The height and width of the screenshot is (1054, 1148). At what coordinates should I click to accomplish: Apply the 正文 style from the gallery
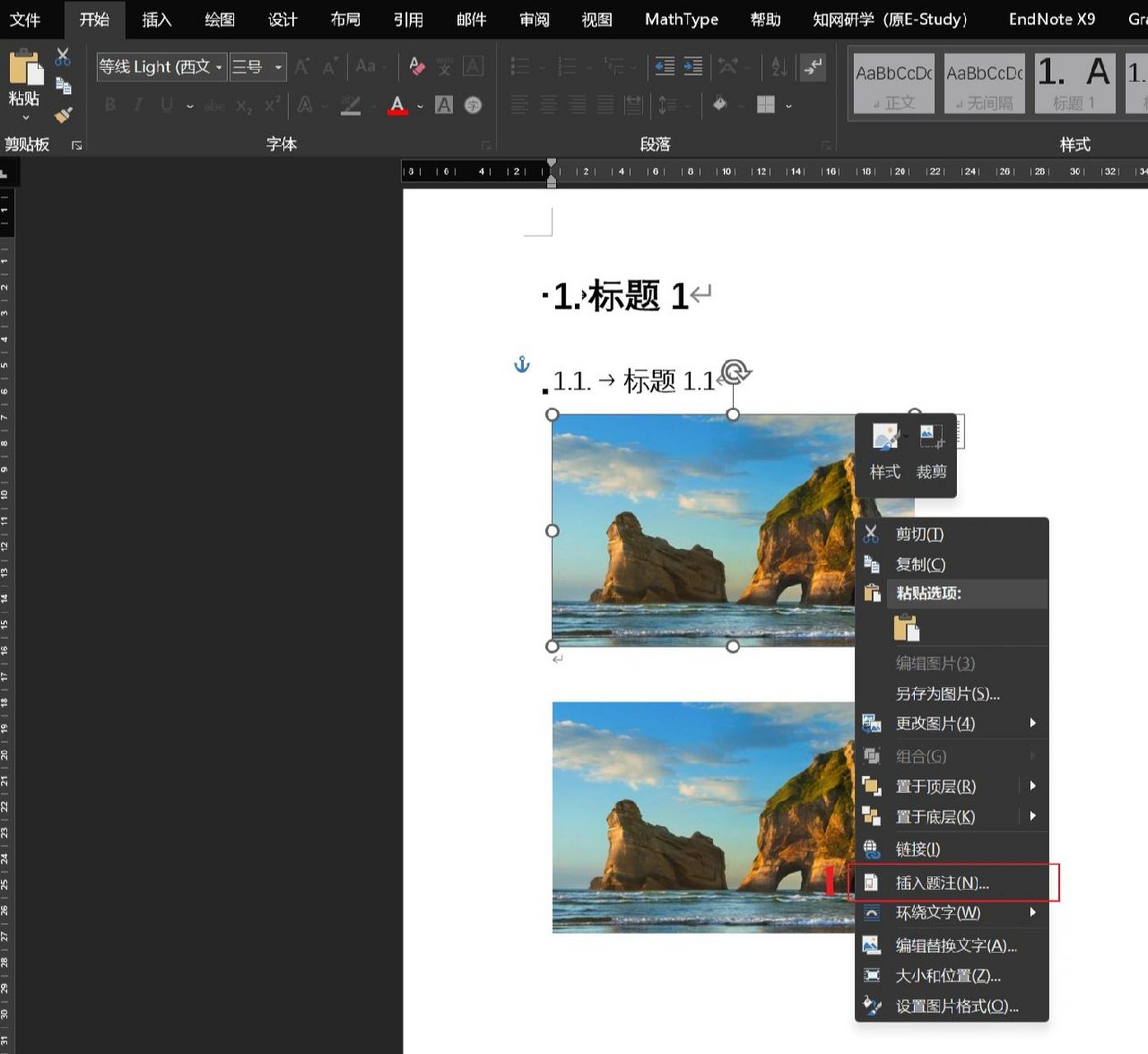tap(894, 82)
